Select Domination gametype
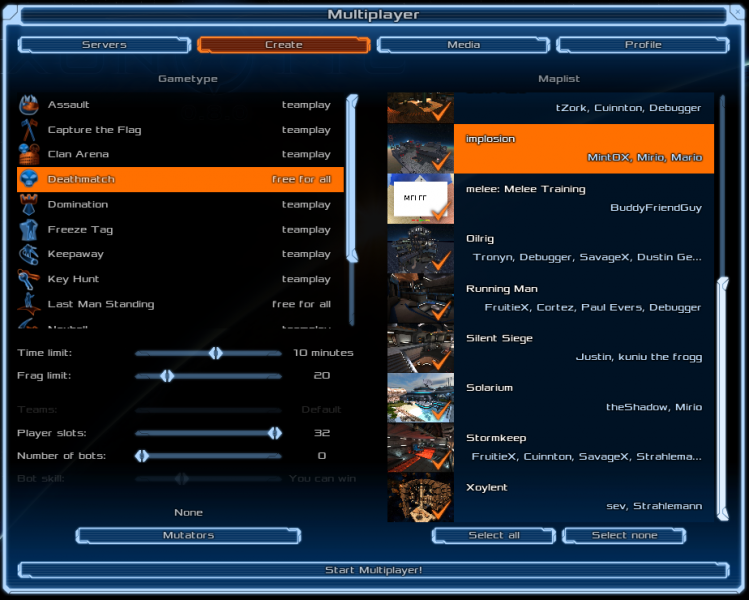The image size is (749, 600). pos(181,204)
